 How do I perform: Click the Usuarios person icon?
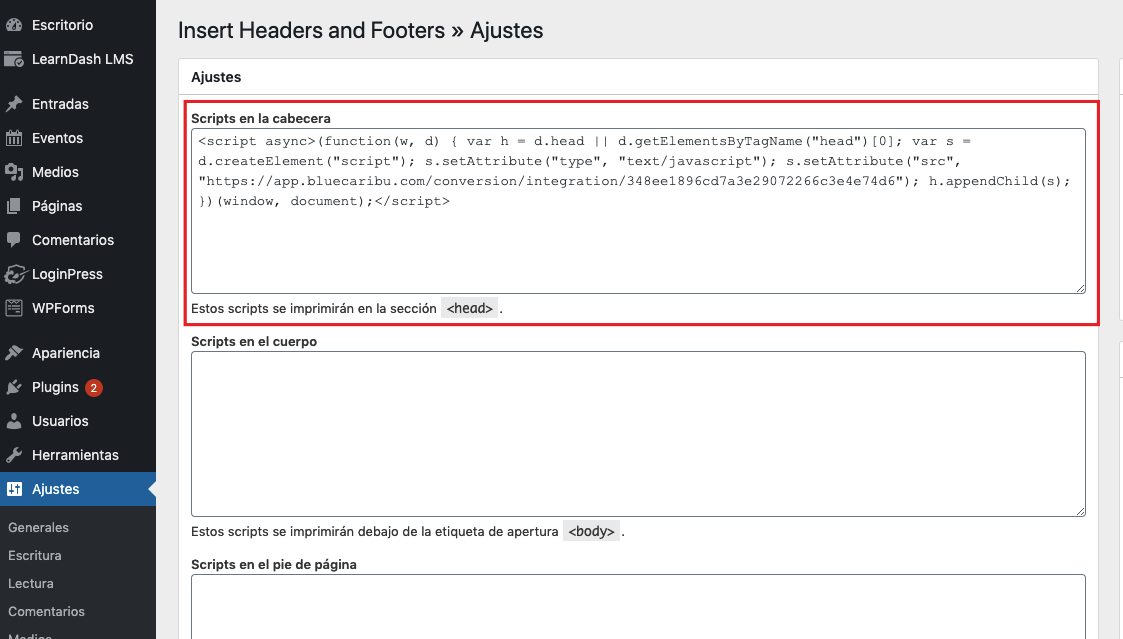tap(14, 421)
